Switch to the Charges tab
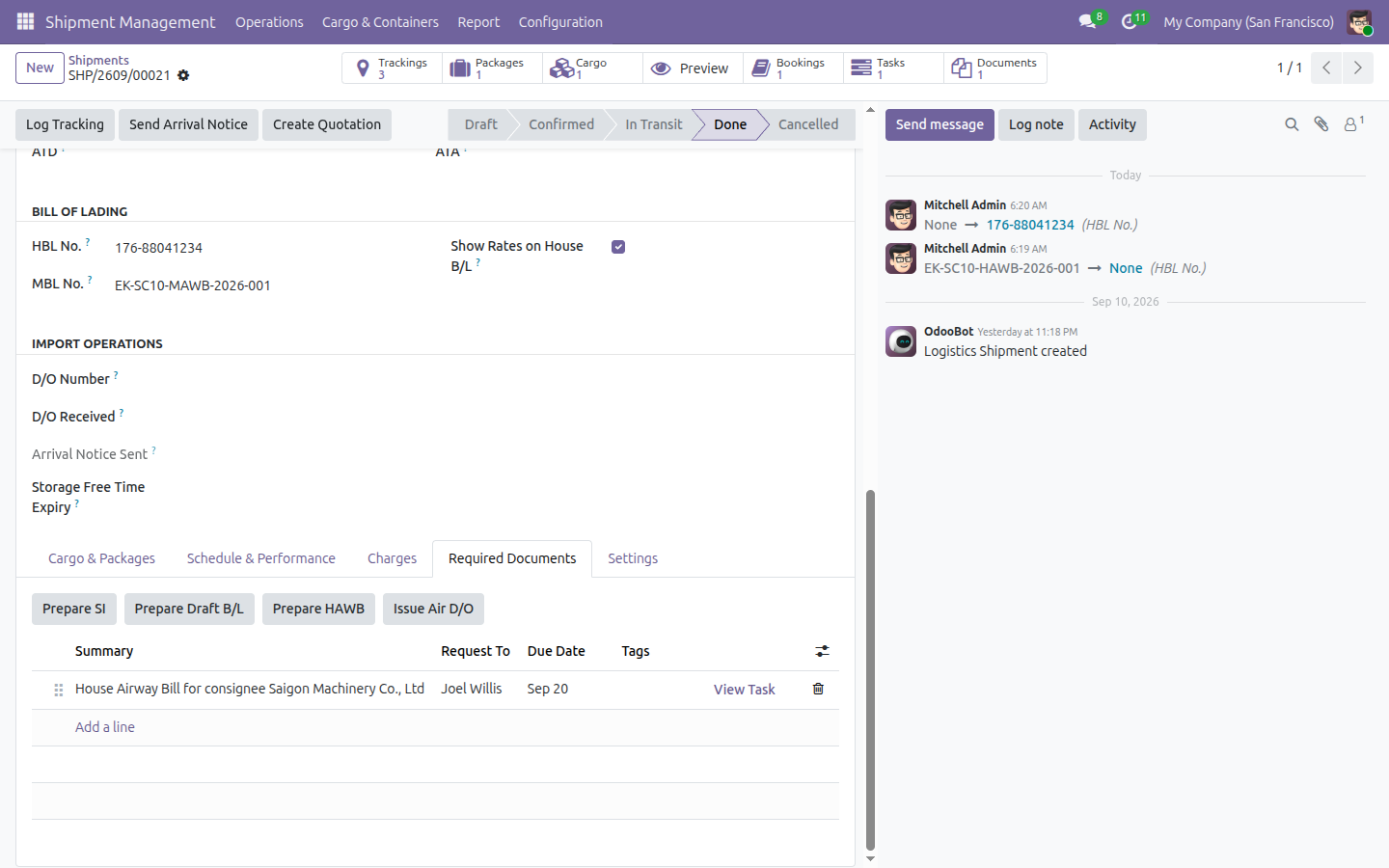The width and height of the screenshot is (1389, 868). coord(392,558)
